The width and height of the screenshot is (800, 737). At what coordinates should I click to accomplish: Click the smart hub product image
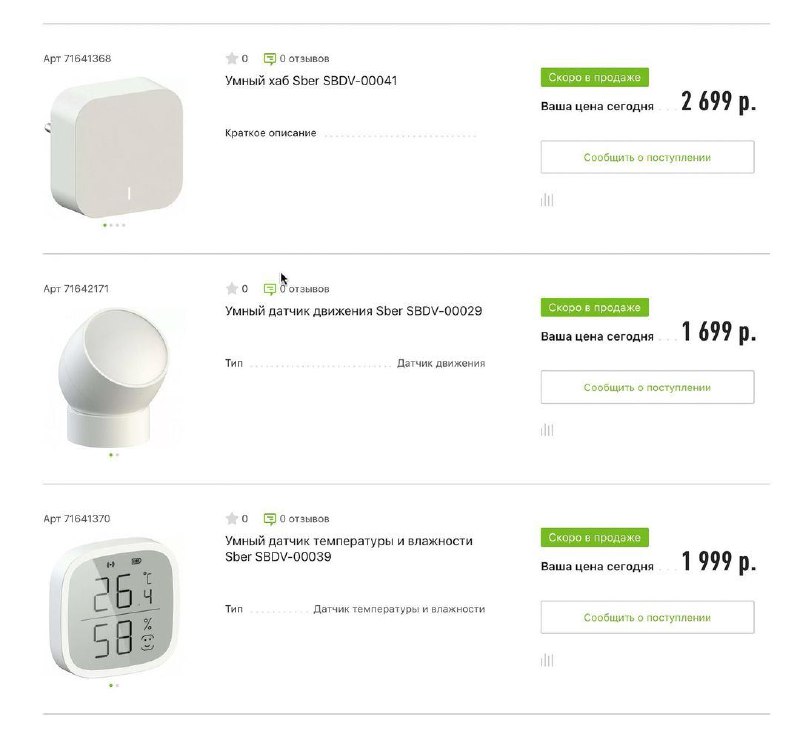click(x=115, y=147)
